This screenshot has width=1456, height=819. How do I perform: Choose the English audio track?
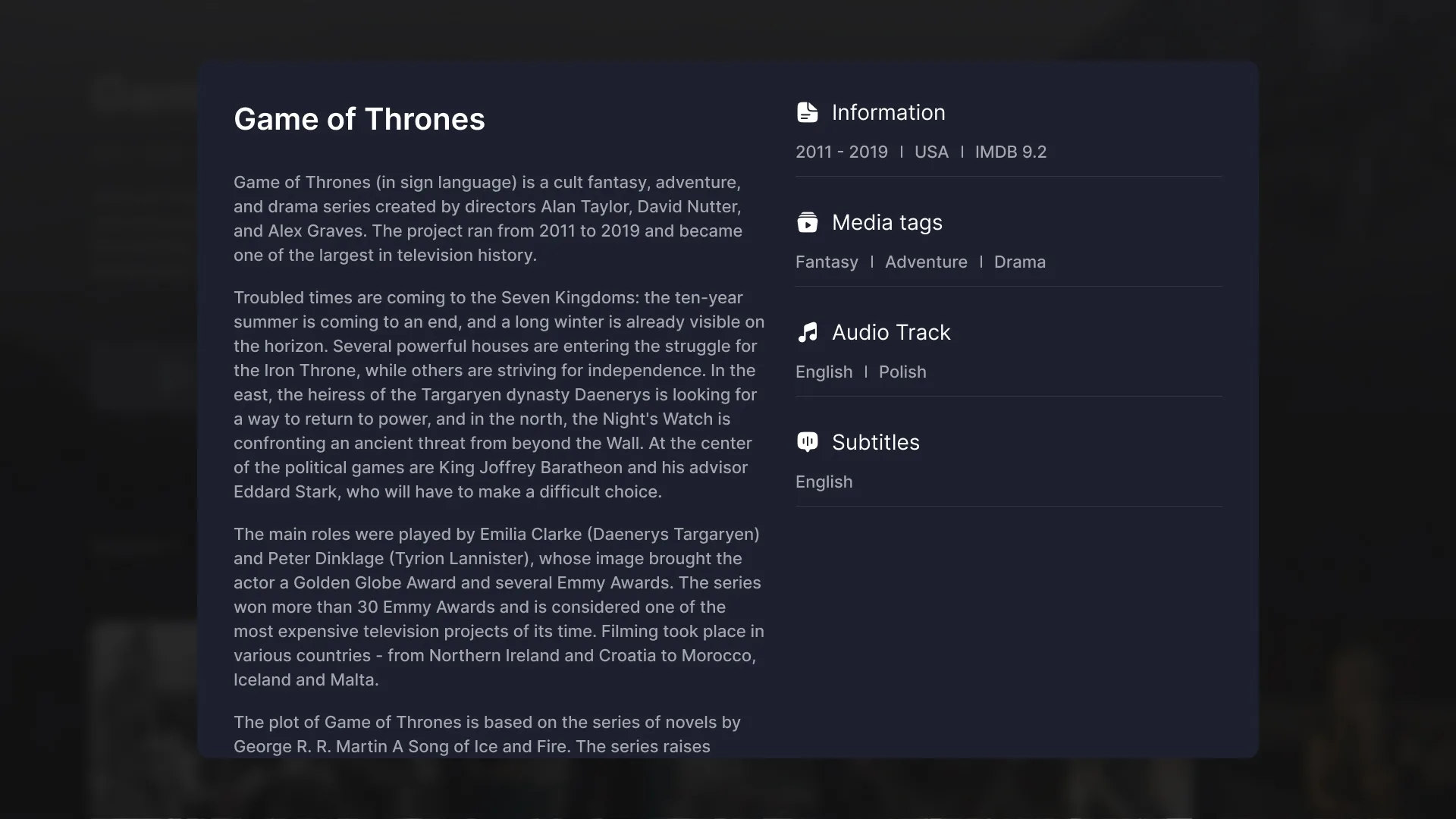824,372
